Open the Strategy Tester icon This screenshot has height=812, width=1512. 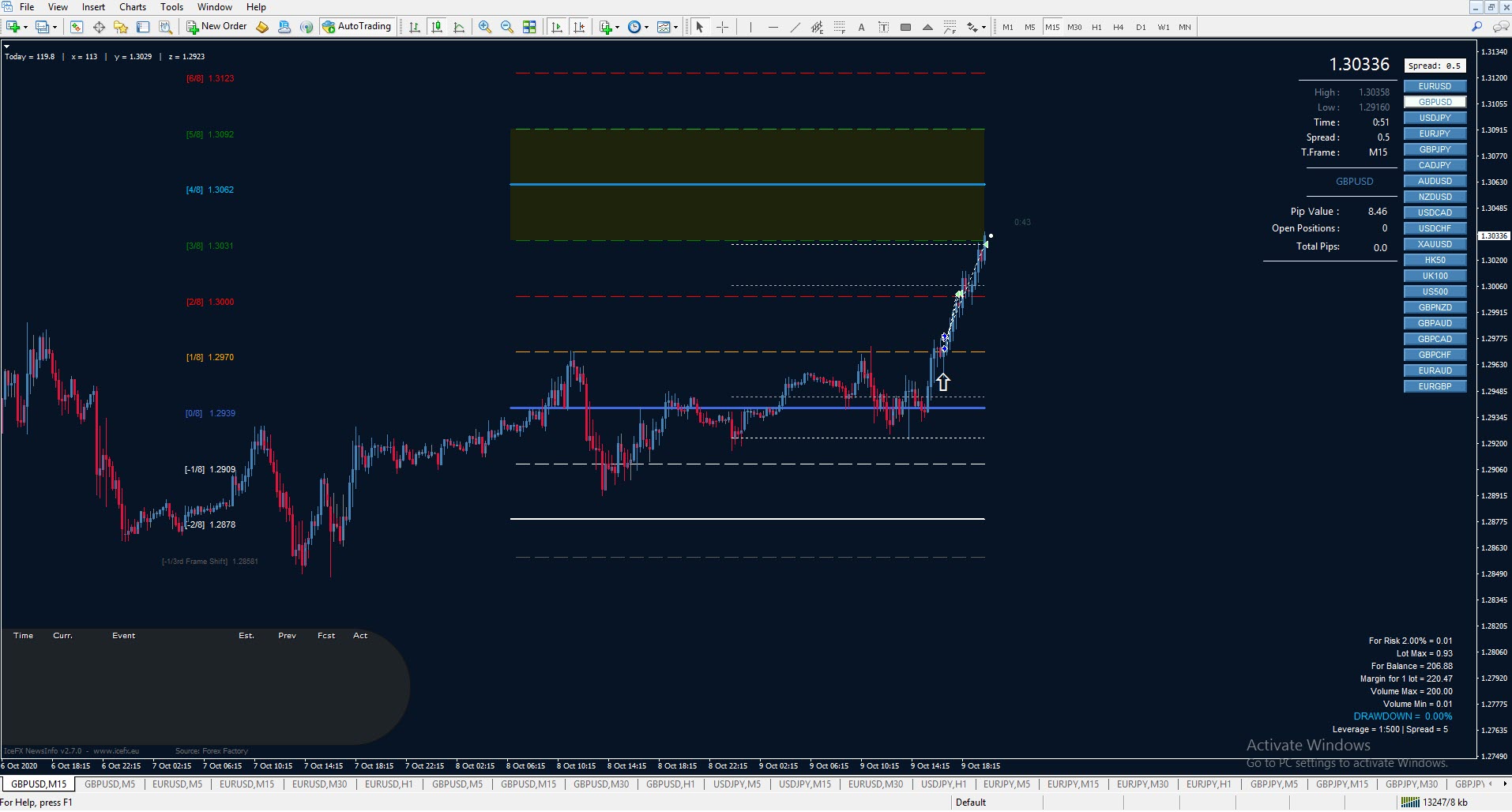(165, 27)
